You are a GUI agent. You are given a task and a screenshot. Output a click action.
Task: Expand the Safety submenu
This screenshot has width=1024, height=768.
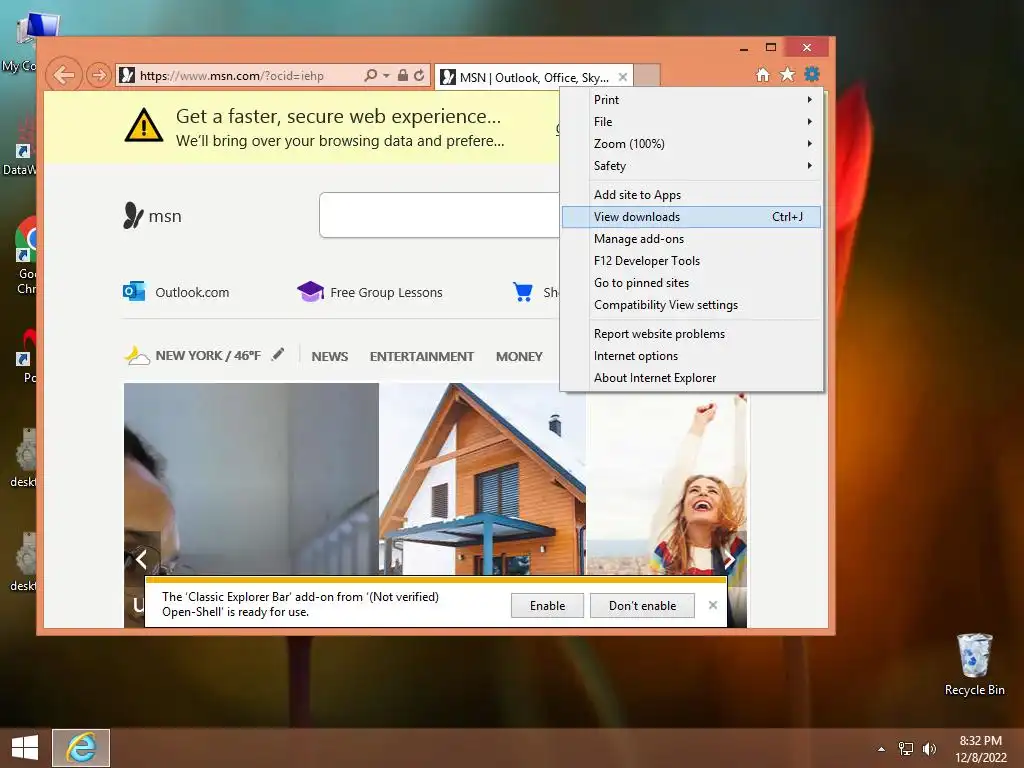(x=691, y=166)
